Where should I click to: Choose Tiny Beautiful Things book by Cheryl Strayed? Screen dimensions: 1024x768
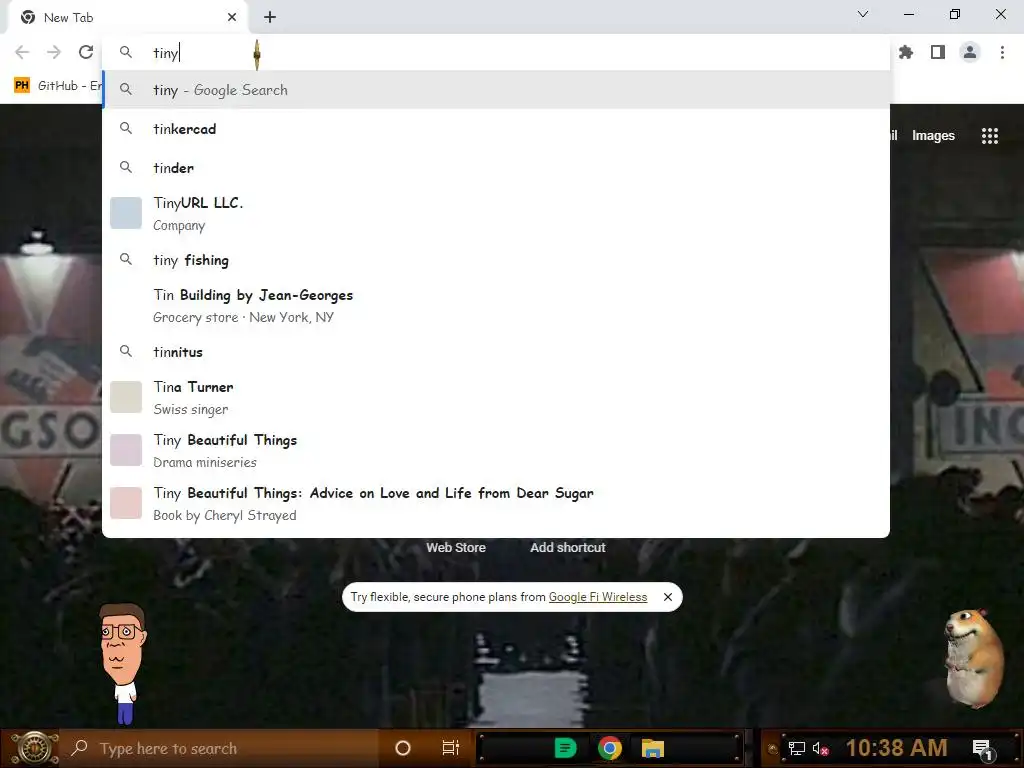click(496, 504)
